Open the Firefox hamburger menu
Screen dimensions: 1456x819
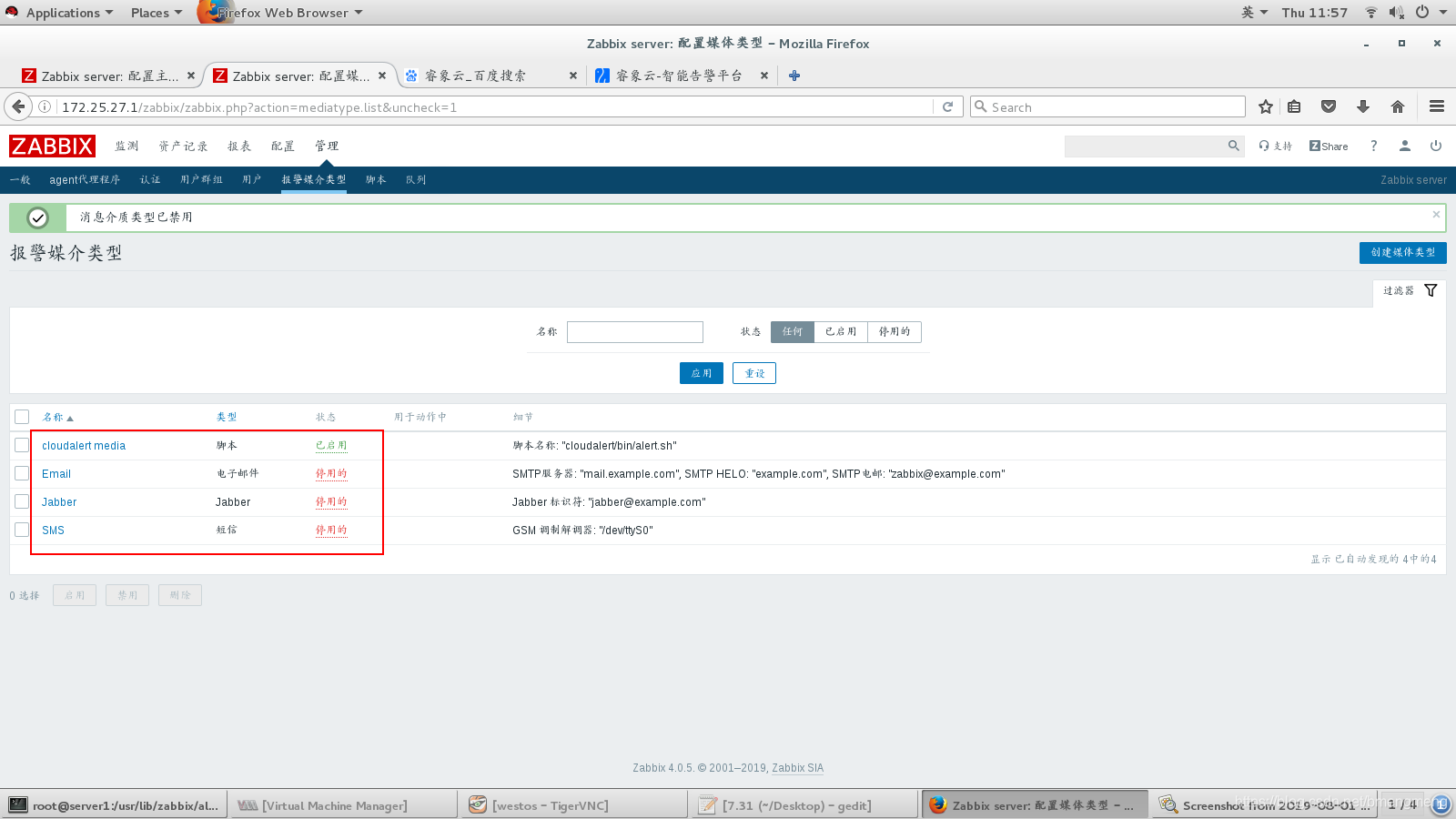1437,106
